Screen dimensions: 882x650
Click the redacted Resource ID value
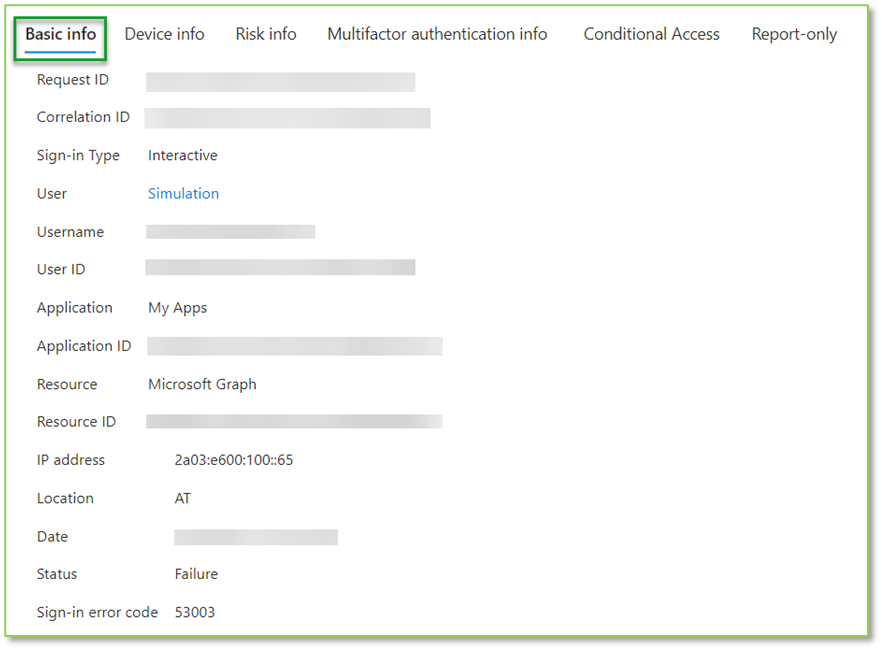(294, 421)
